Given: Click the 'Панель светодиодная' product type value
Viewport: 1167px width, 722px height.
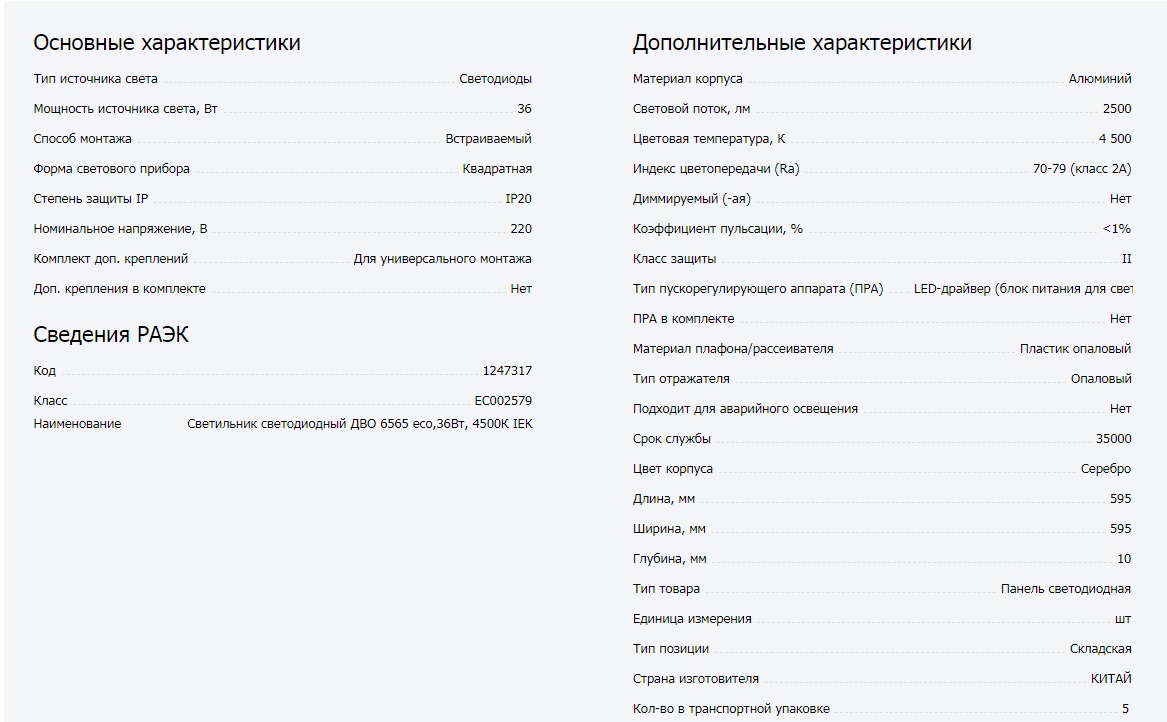Looking at the screenshot, I should tap(1065, 589).
